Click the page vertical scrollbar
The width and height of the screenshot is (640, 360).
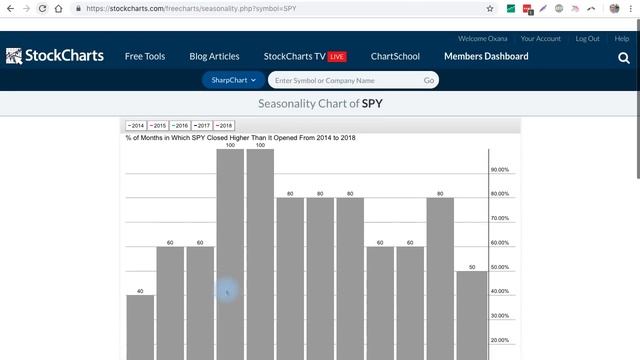(638, 99)
